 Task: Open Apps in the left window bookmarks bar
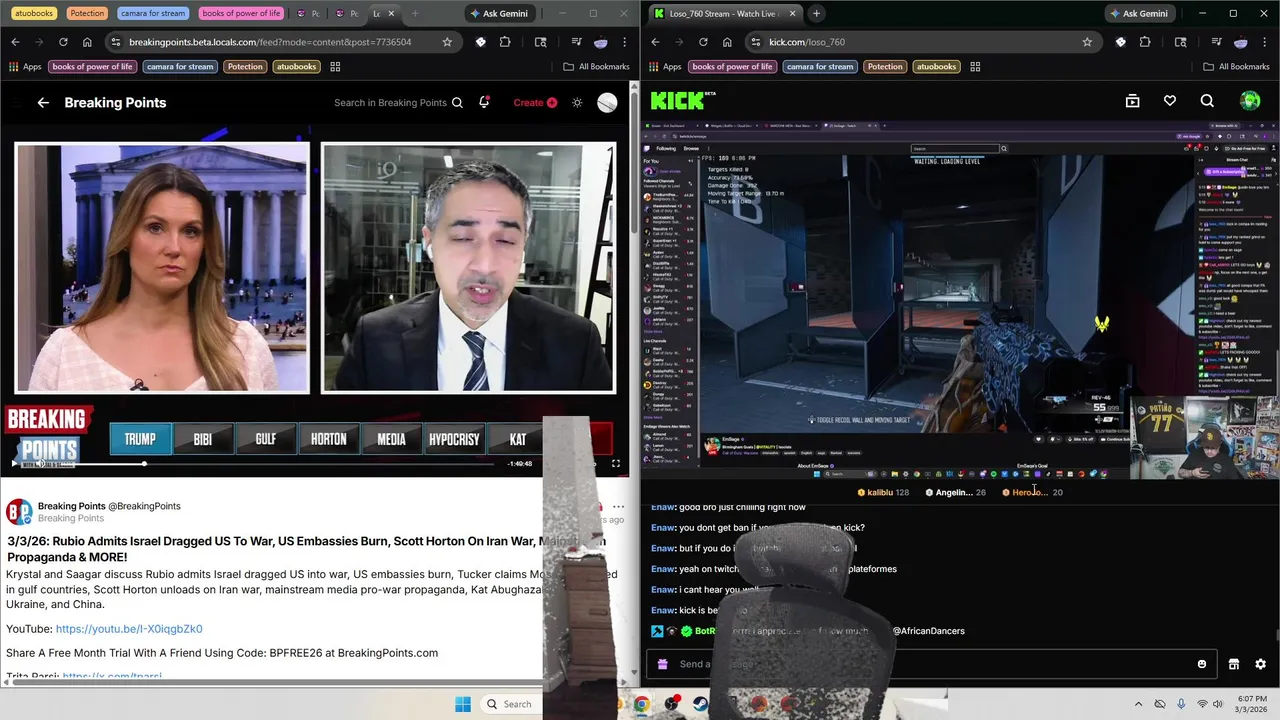pyautogui.click(x=25, y=67)
